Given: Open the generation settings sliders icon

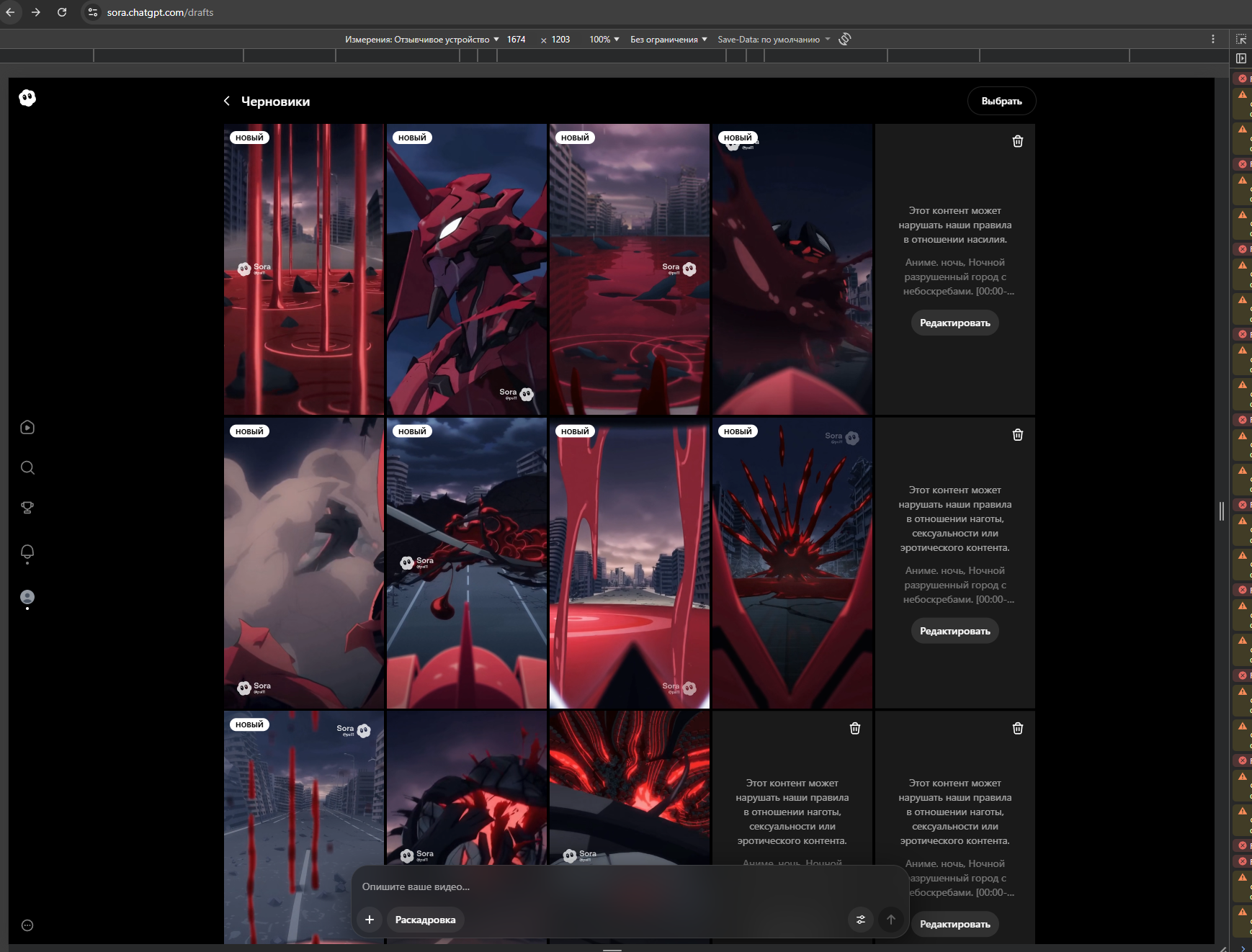Looking at the screenshot, I should pos(861,920).
